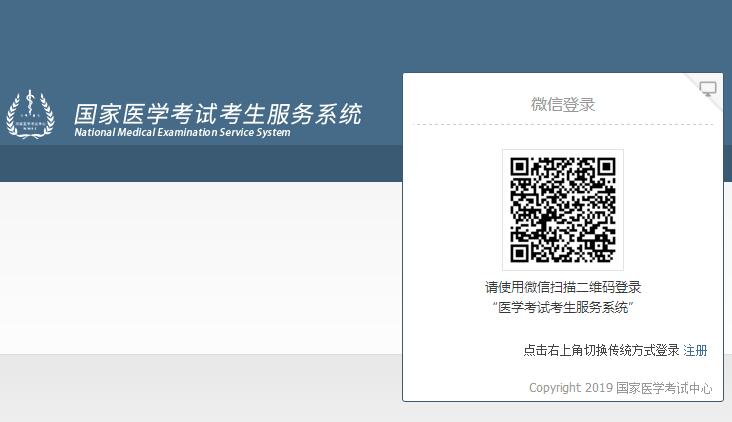The width and height of the screenshot is (732, 422).
Task: Click the Copyright 2019 国家医学考试中心 footer
Action: point(620,388)
